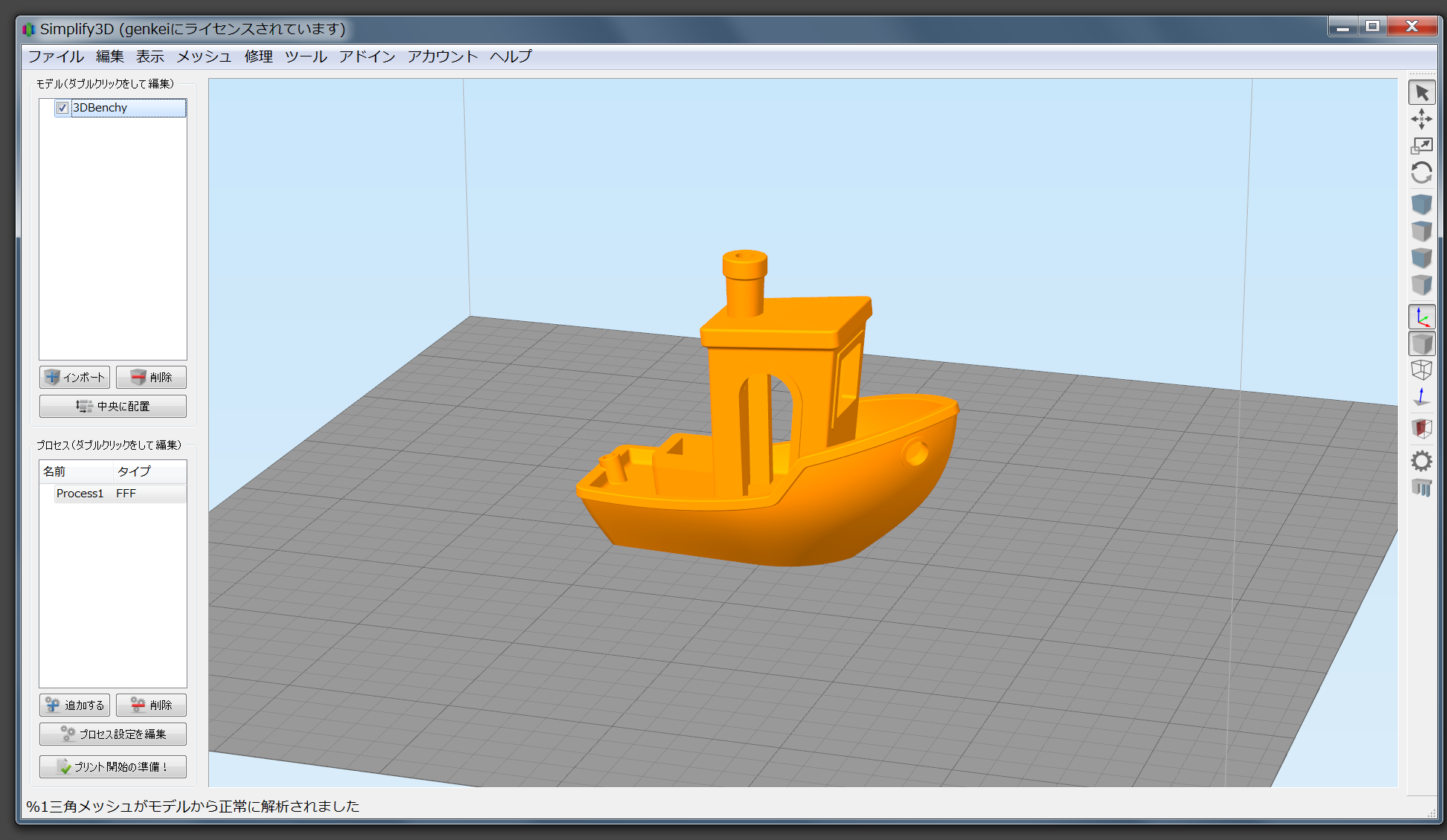Minimize the Simplify3D window
Image resolution: width=1447 pixels, height=840 pixels.
[1343, 27]
